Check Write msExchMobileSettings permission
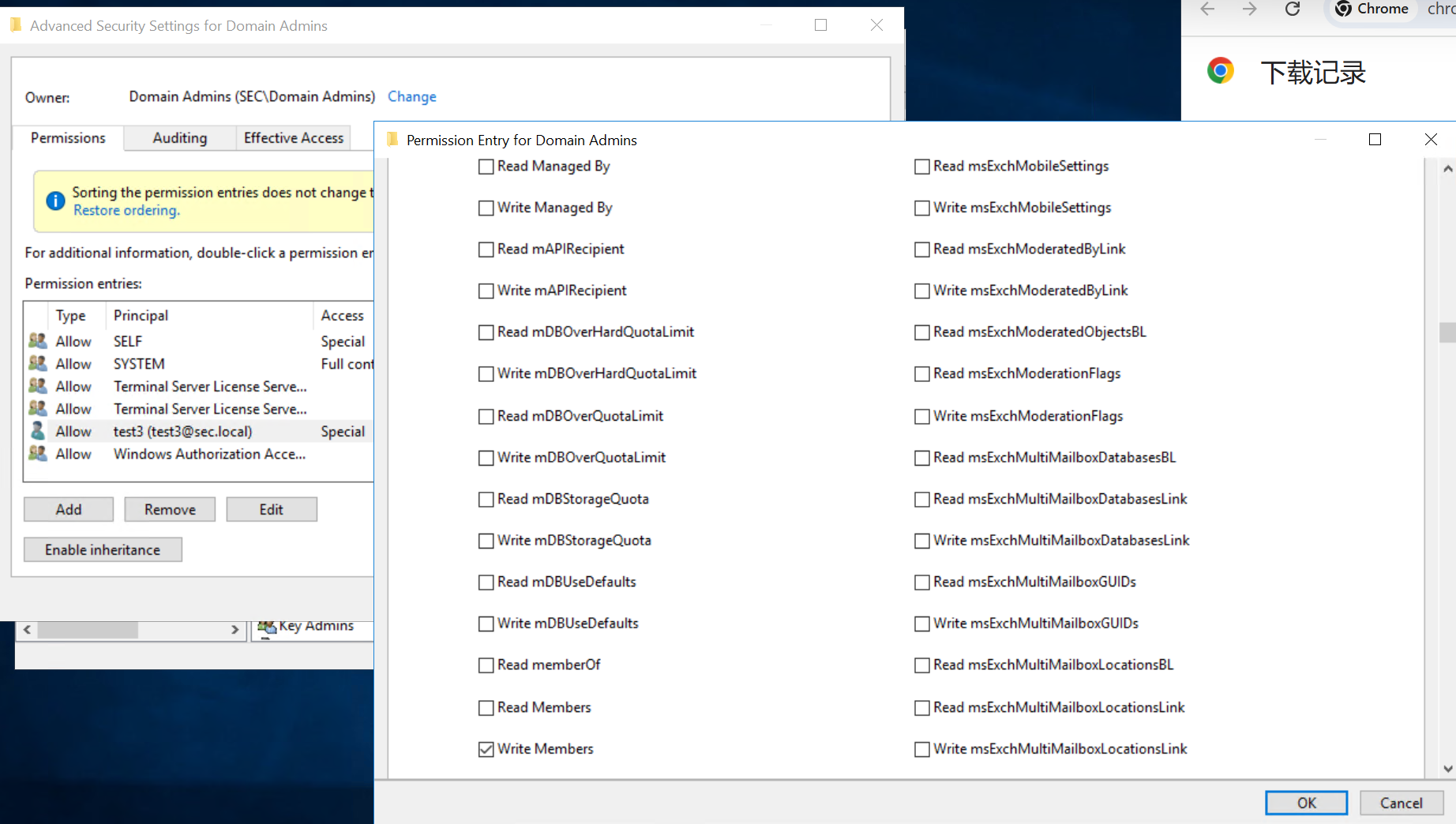Image resolution: width=1456 pixels, height=824 pixels. [x=921, y=208]
